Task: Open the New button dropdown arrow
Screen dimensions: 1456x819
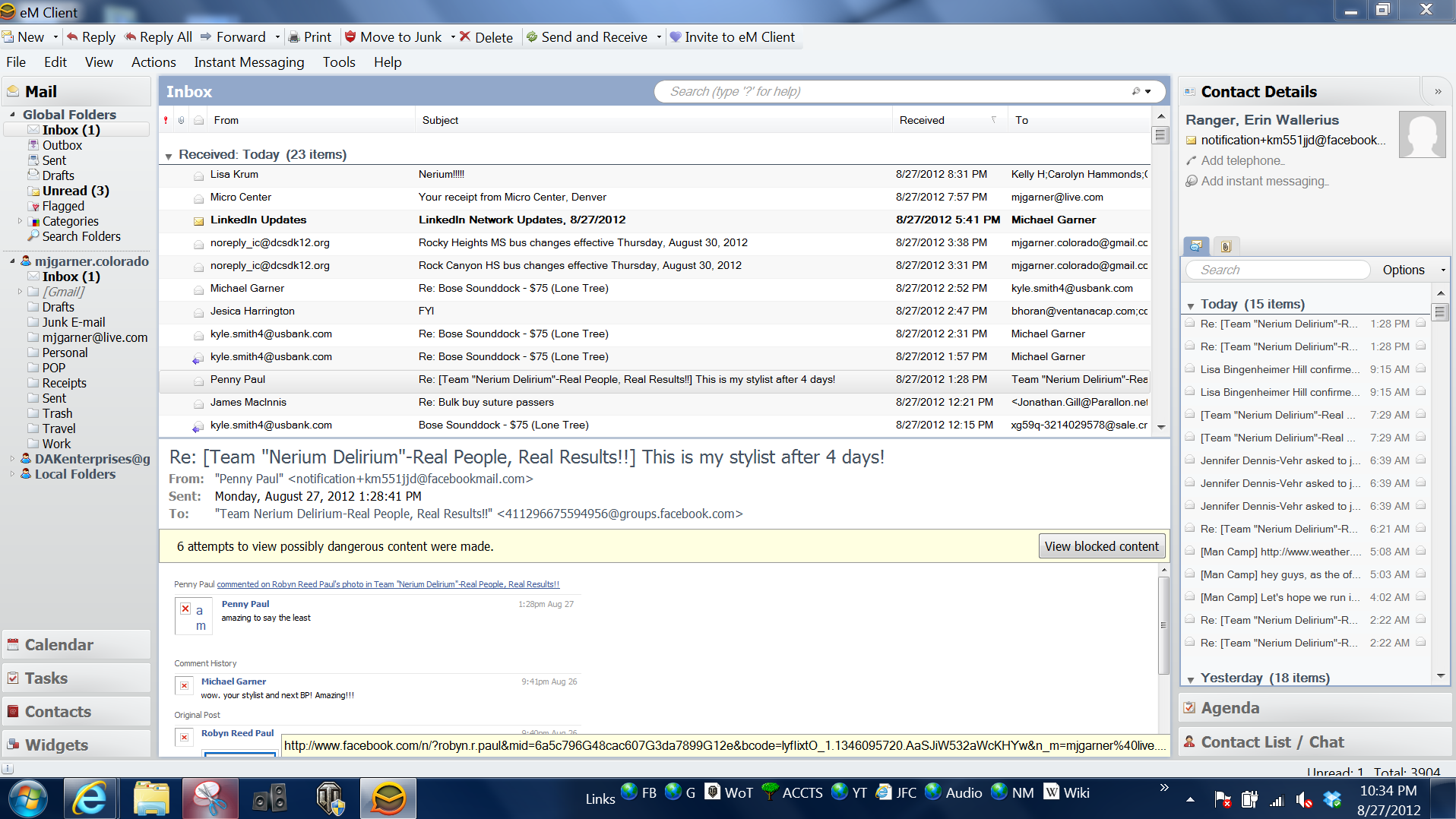Action: [55, 37]
